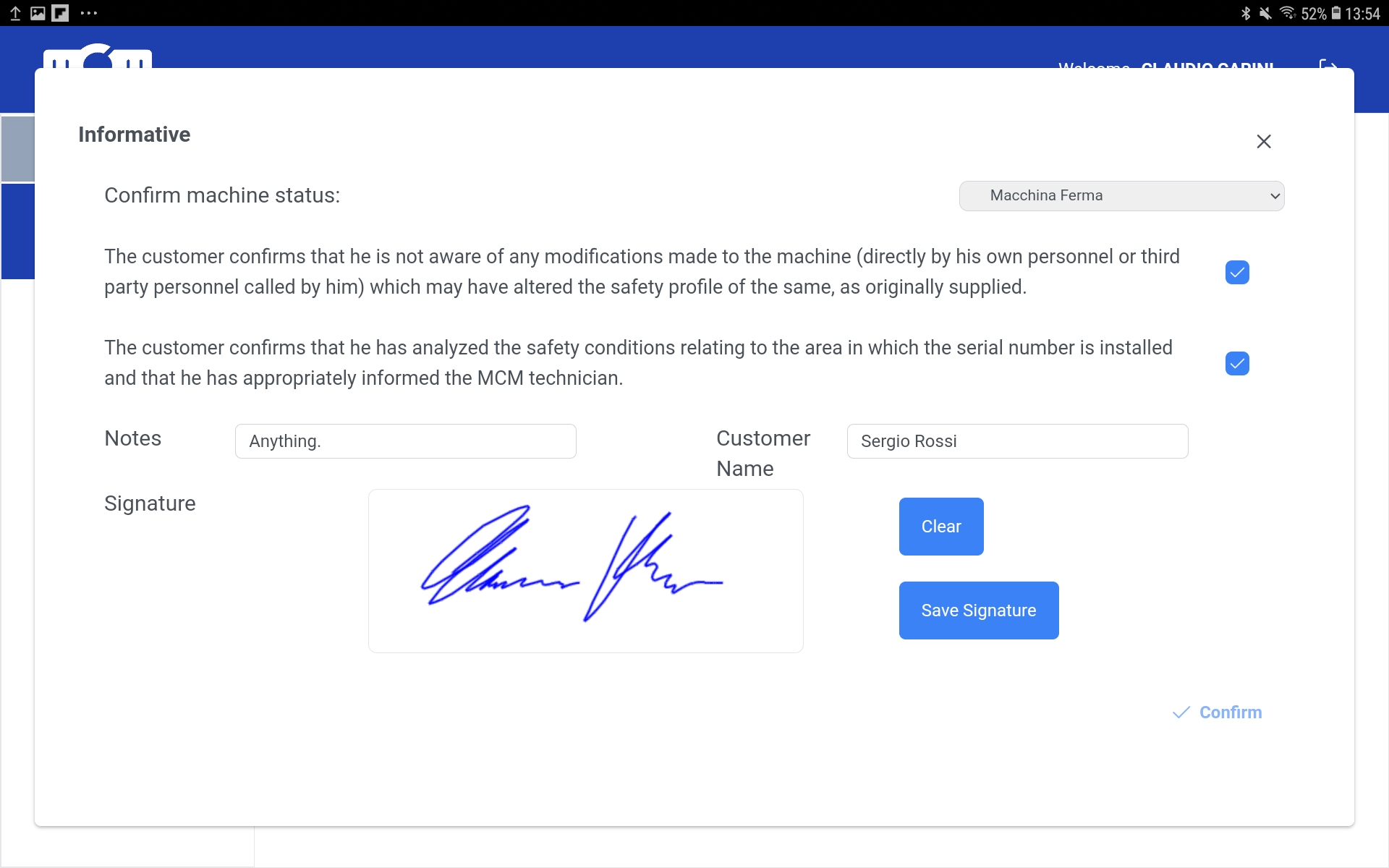Close the Informative dialog with X
This screenshot has width=1389, height=868.
[x=1263, y=142]
